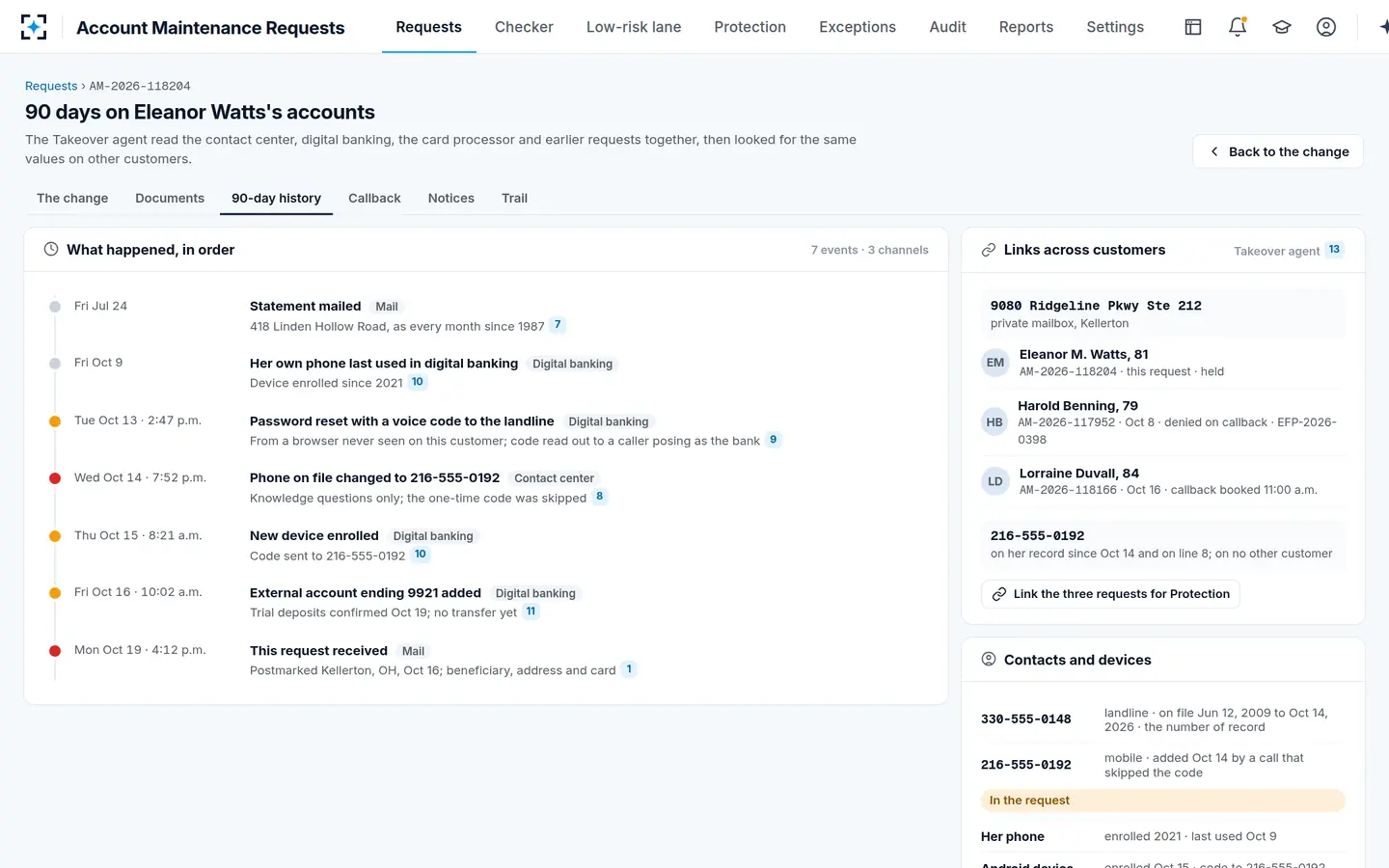
Task: Open the Settings tab
Action: point(1115,27)
